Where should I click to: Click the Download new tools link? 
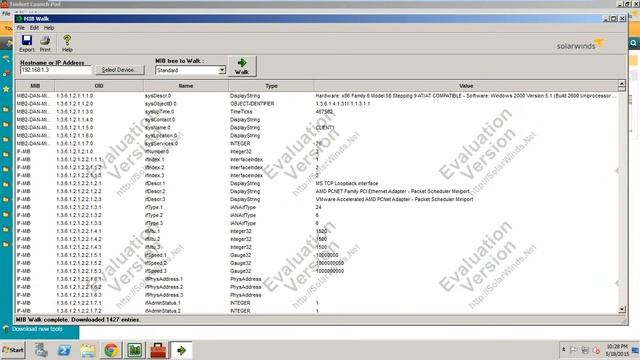(37, 329)
